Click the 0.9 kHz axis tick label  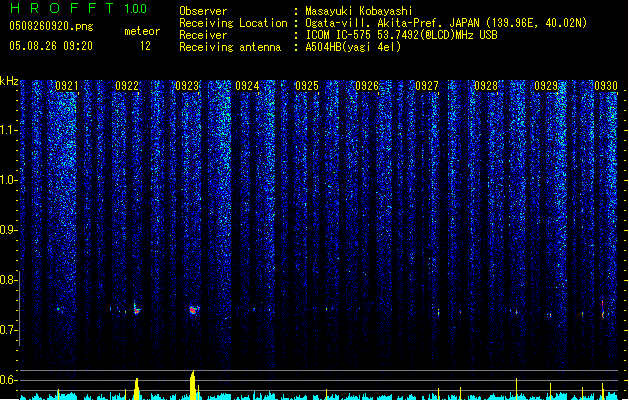[x=8, y=230]
